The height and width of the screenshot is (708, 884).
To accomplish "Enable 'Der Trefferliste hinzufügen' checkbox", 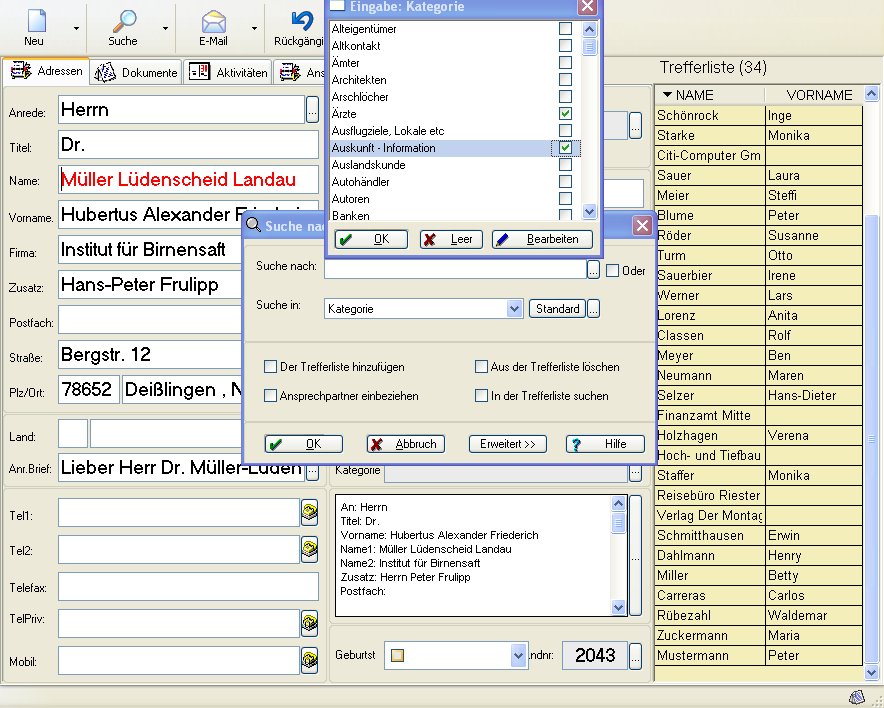I will 270,367.
